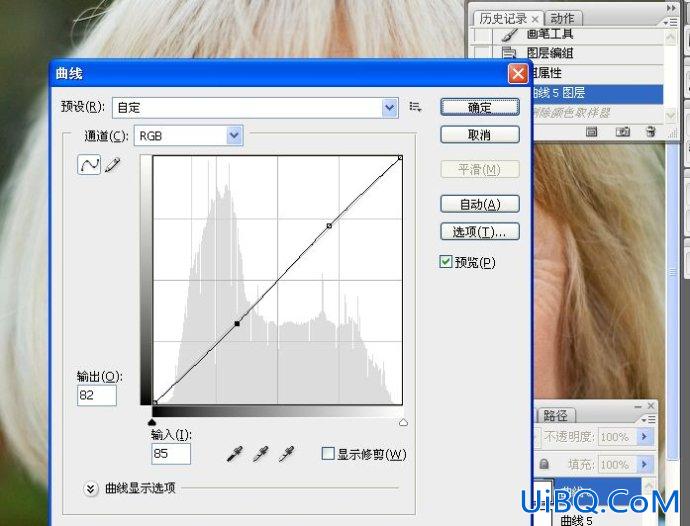690x526 pixels.
Task: Click the lock icon in the Layers panel
Action: [x=544, y=464]
